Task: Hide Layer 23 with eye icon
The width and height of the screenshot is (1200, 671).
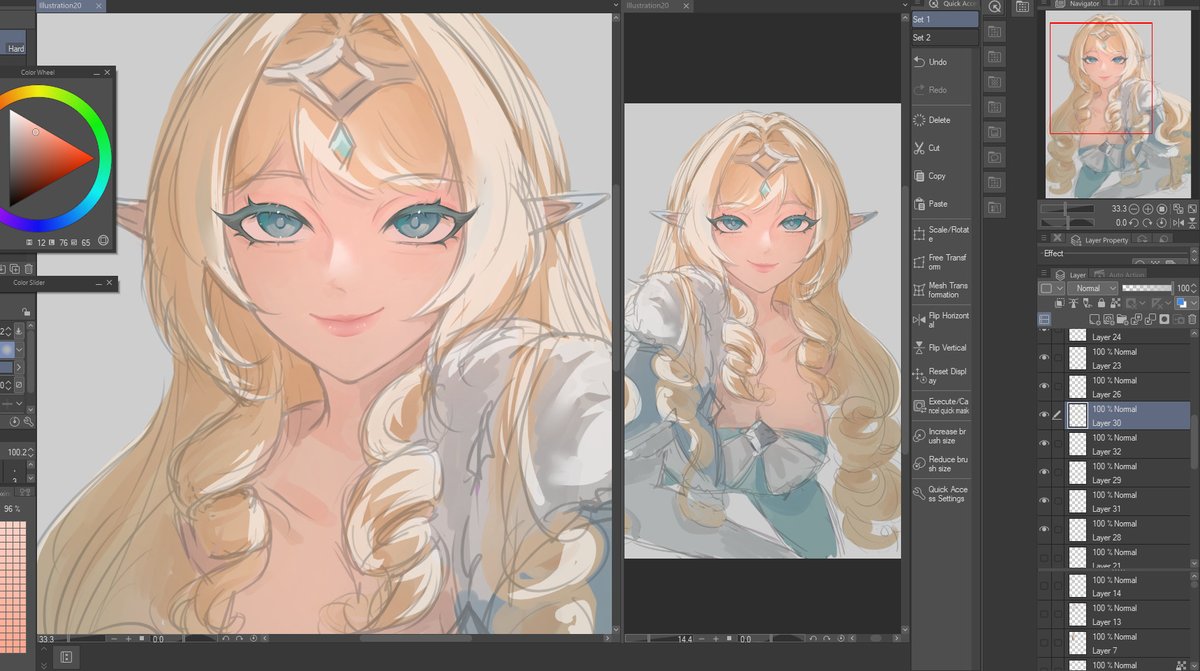Action: tap(1044, 358)
